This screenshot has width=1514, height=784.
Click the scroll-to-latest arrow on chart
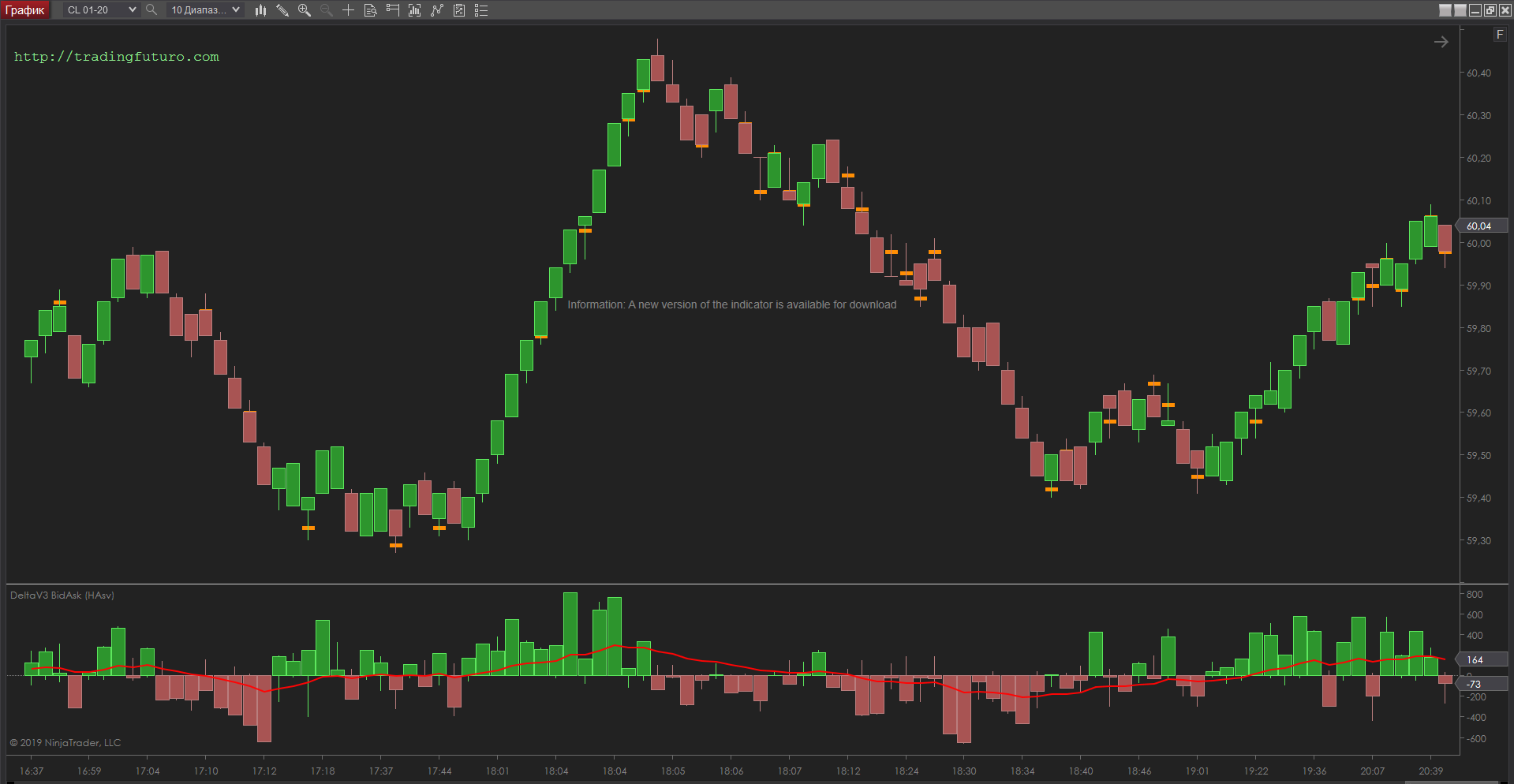1441,42
